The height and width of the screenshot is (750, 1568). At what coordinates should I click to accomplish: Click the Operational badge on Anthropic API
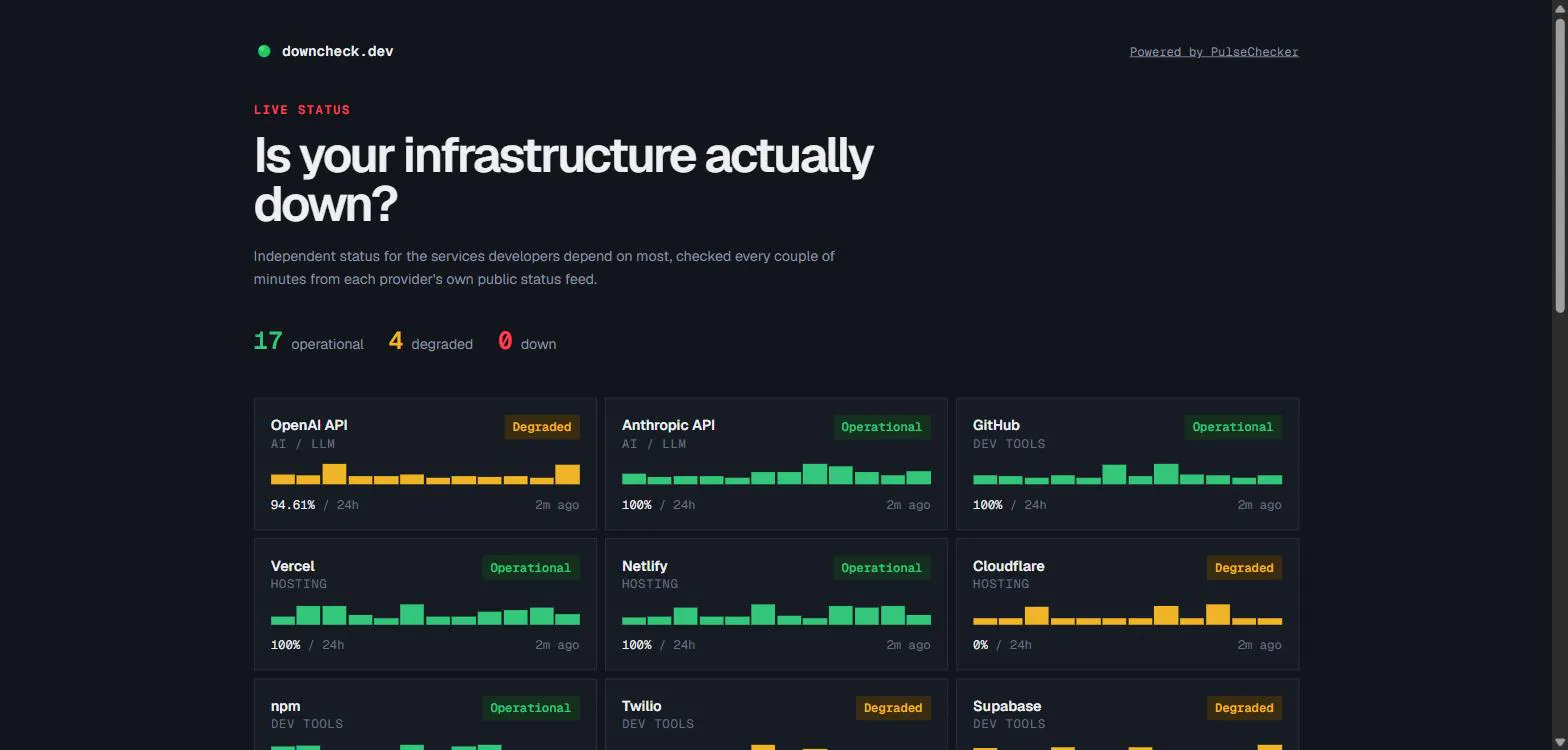881,427
